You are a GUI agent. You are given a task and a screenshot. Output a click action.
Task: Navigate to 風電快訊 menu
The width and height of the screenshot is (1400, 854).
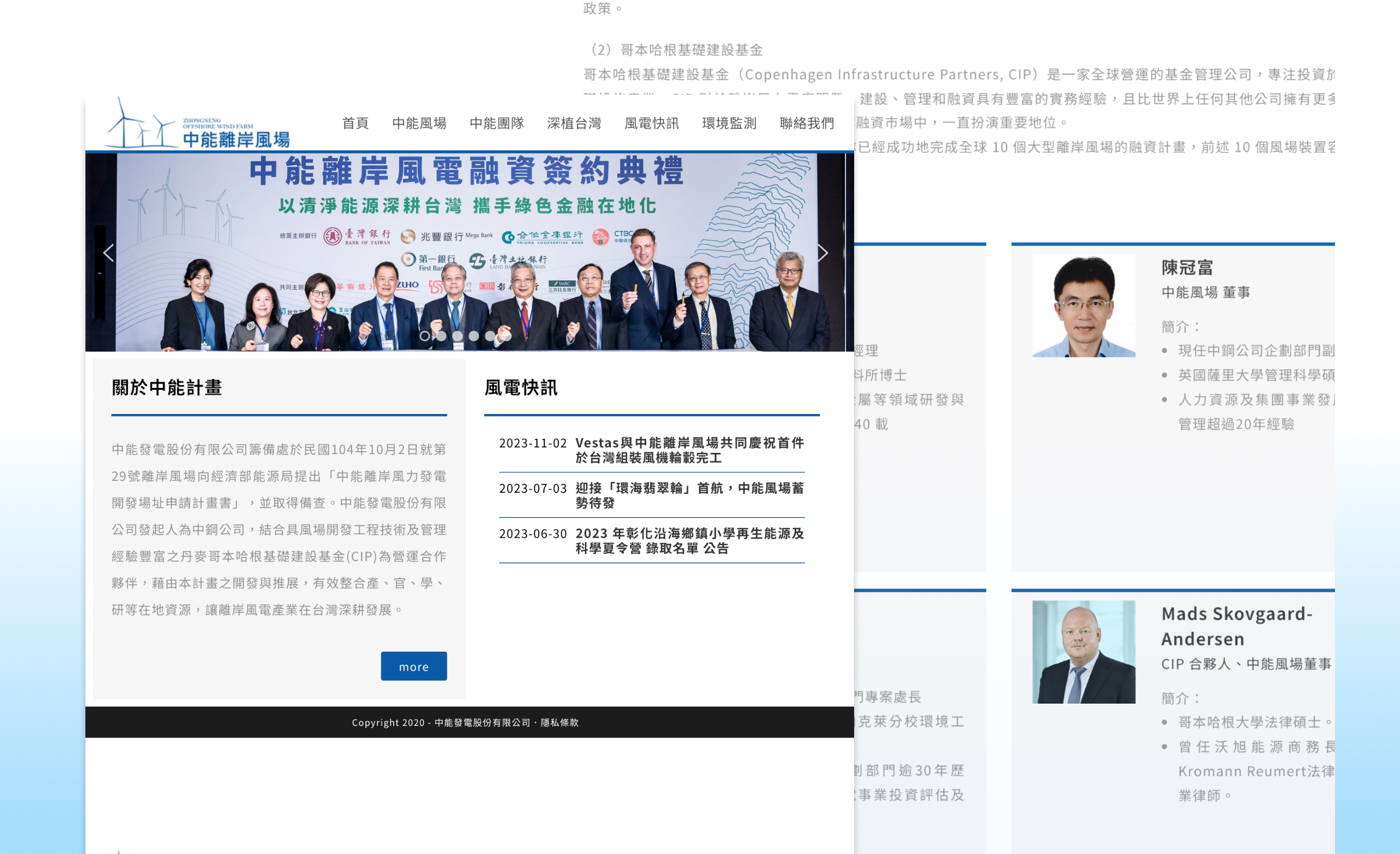point(651,123)
